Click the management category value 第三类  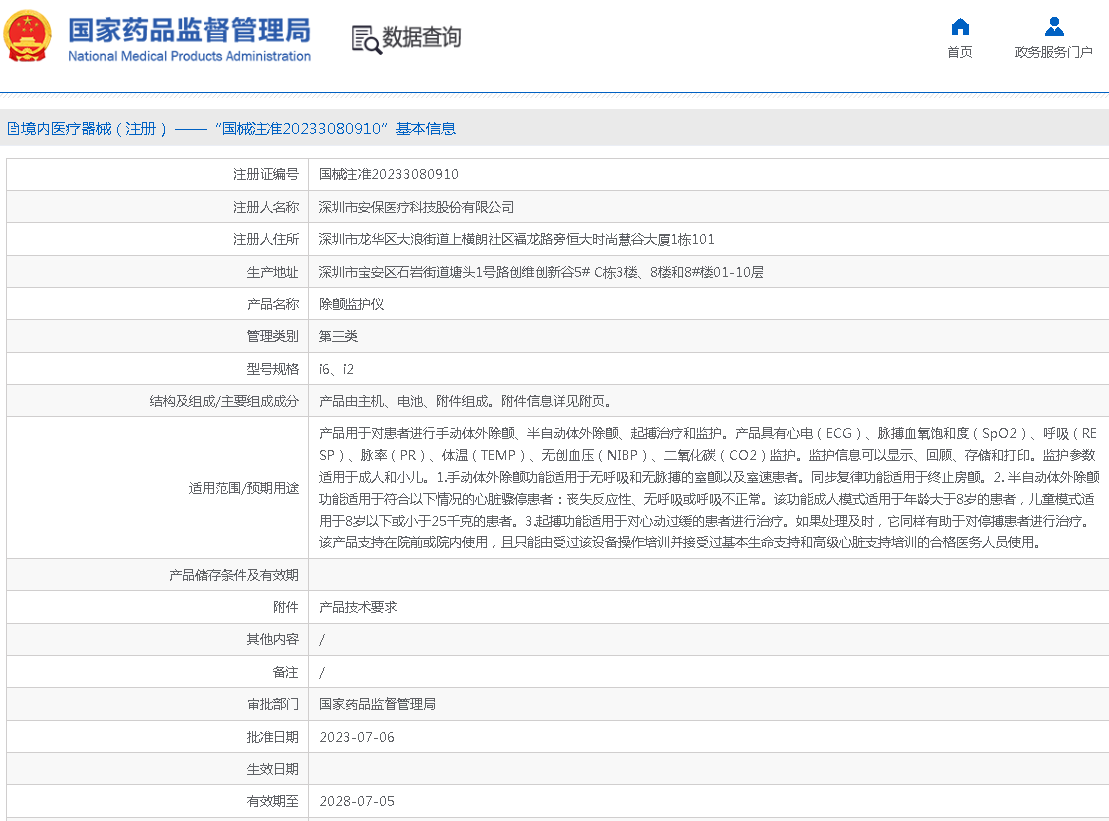(x=338, y=336)
